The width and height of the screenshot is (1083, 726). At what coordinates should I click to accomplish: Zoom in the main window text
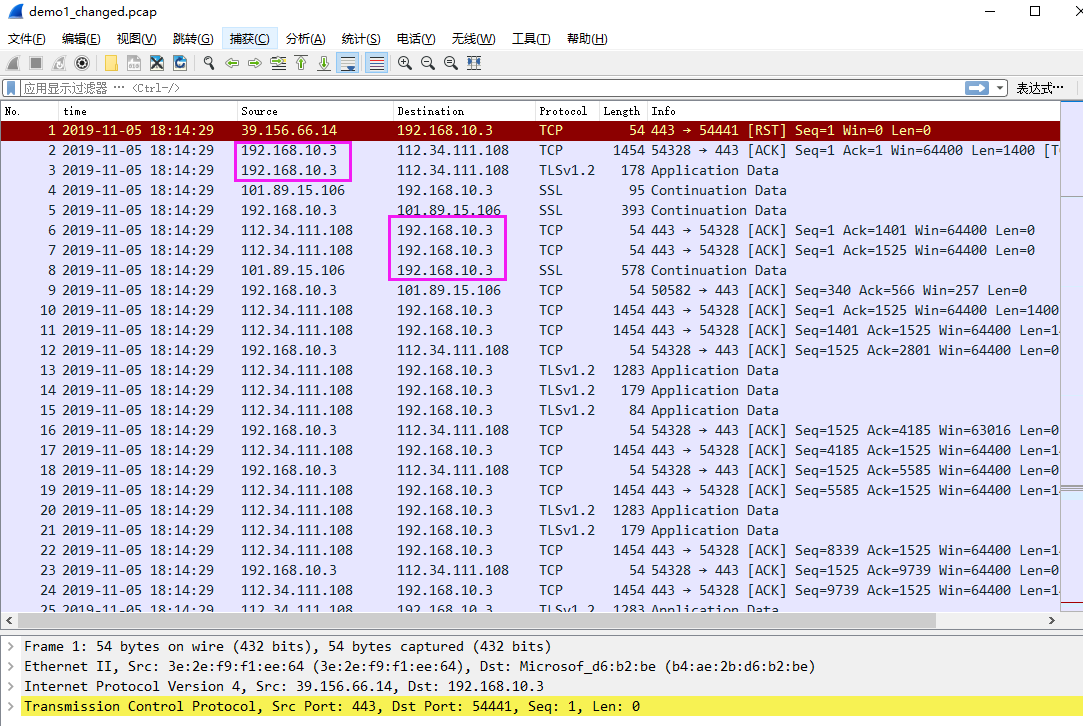405,64
